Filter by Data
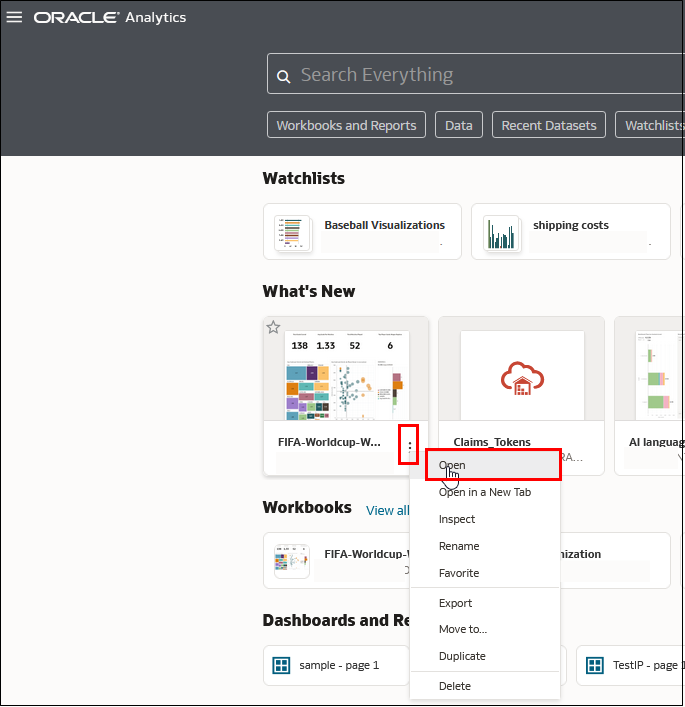 click(x=459, y=125)
